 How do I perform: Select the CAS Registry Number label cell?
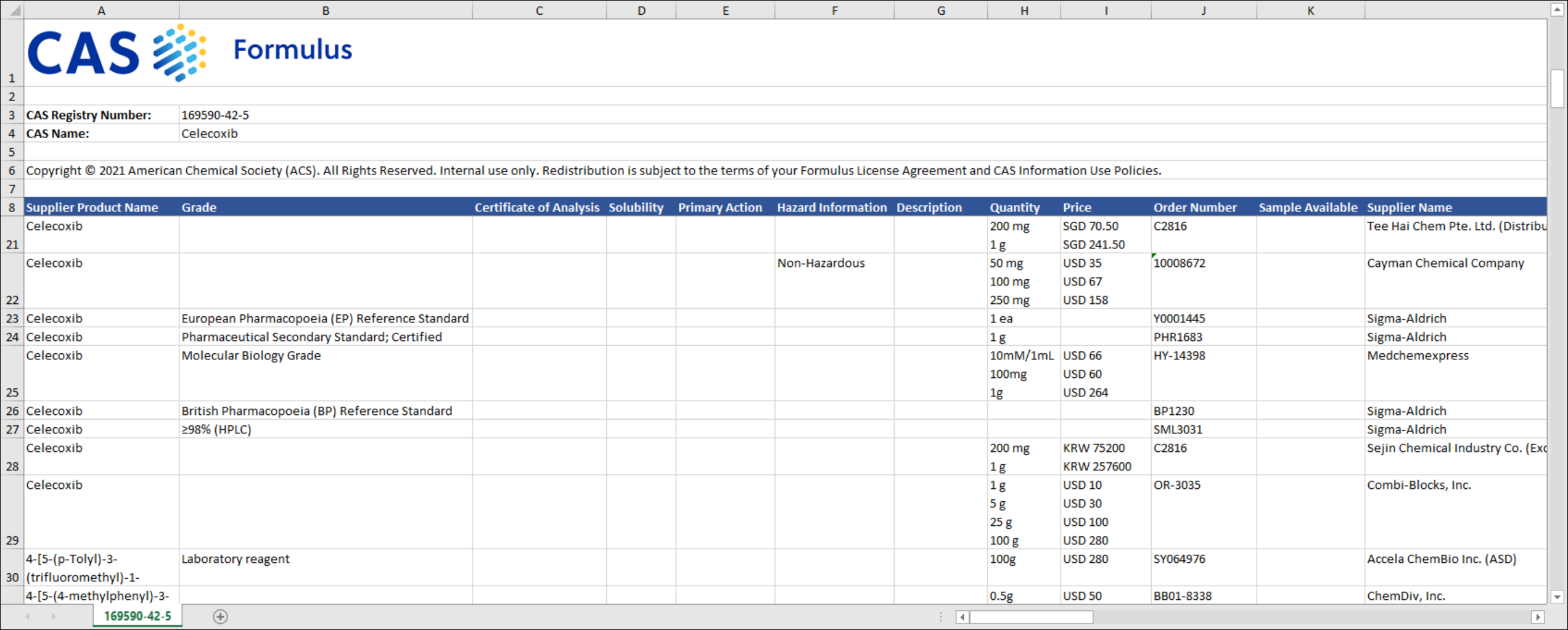pyautogui.click(x=102, y=115)
